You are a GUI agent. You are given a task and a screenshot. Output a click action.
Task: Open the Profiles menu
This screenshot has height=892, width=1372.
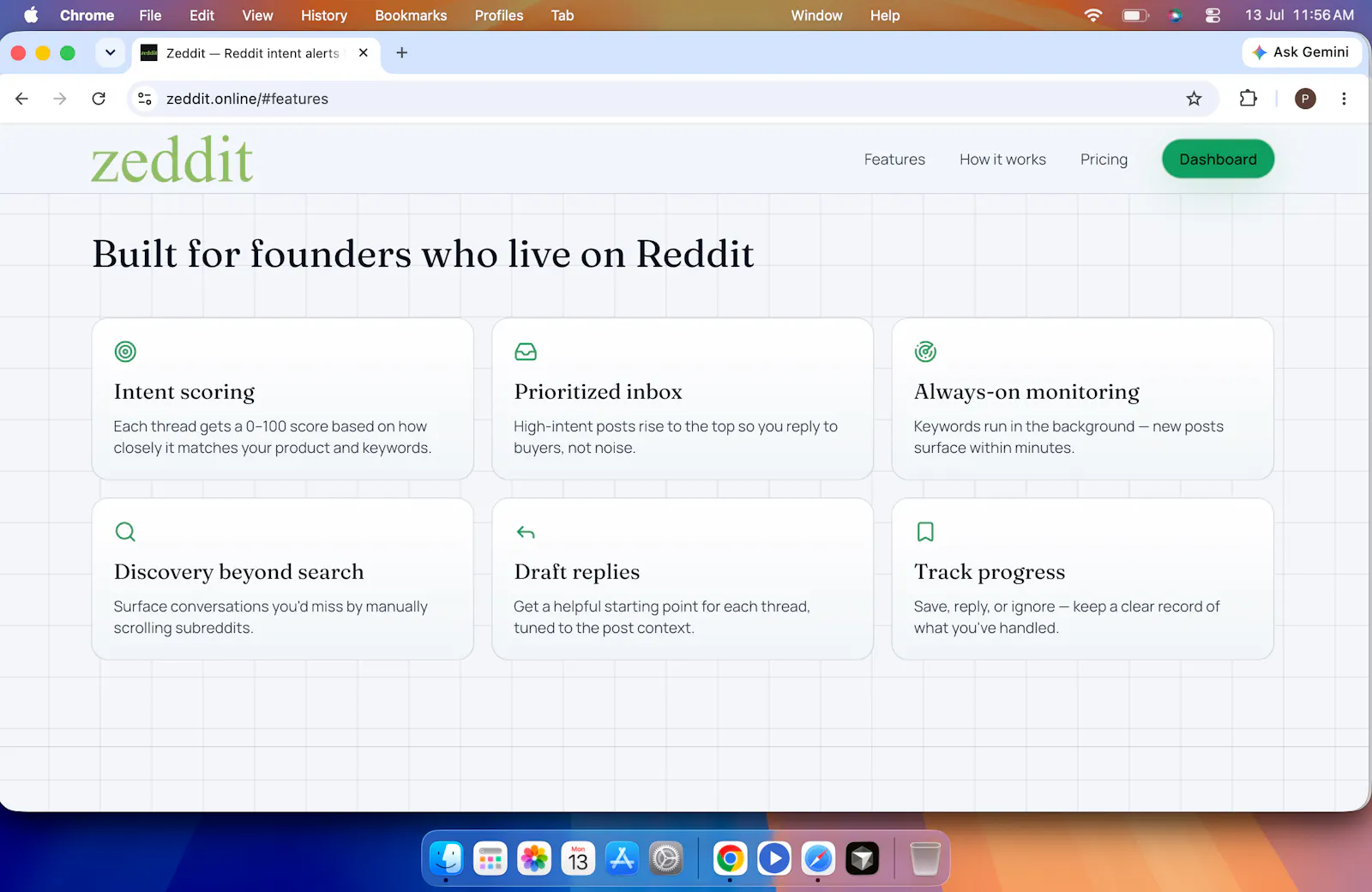pyautogui.click(x=499, y=15)
